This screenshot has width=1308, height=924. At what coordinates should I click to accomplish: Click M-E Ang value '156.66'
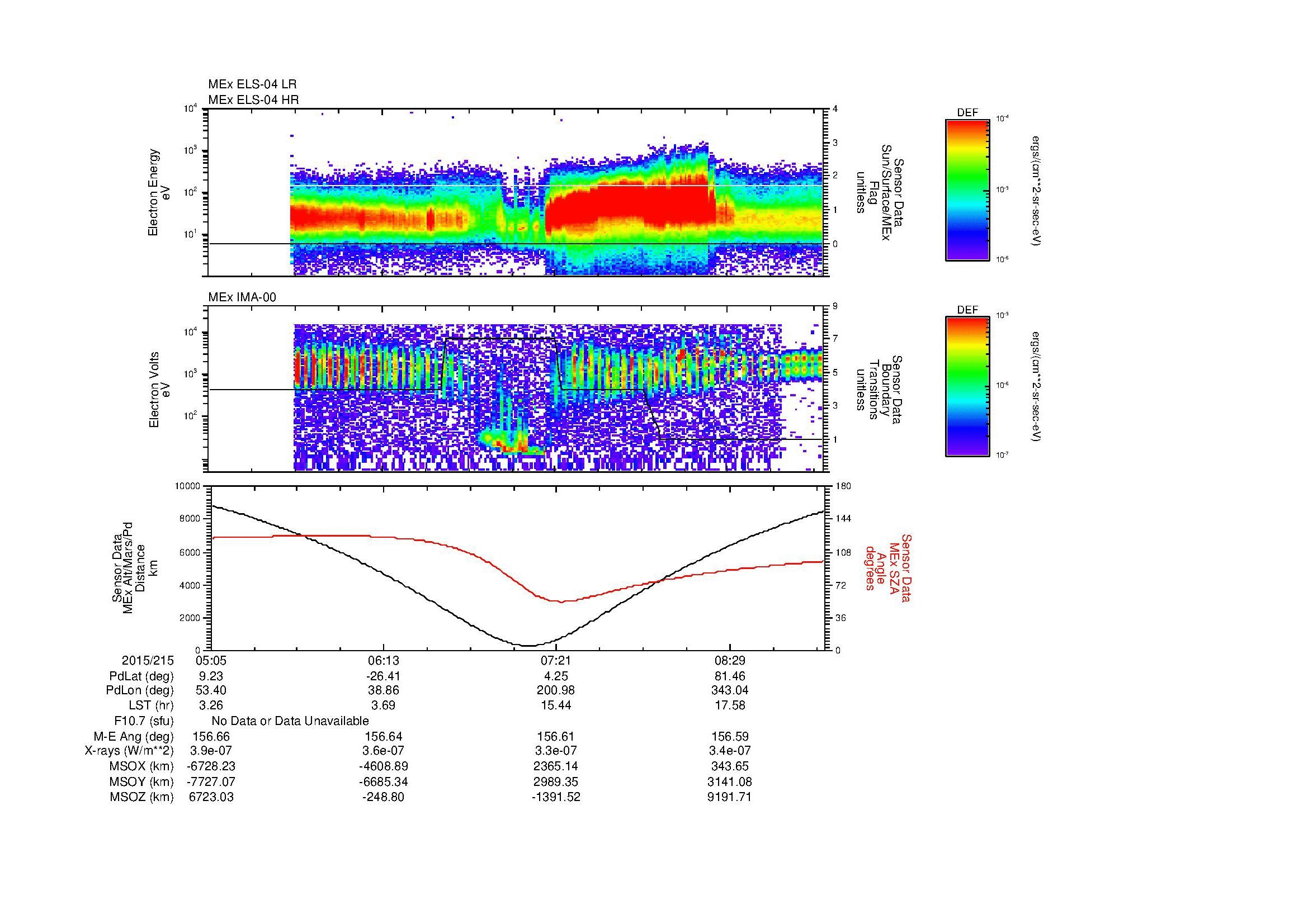[211, 737]
